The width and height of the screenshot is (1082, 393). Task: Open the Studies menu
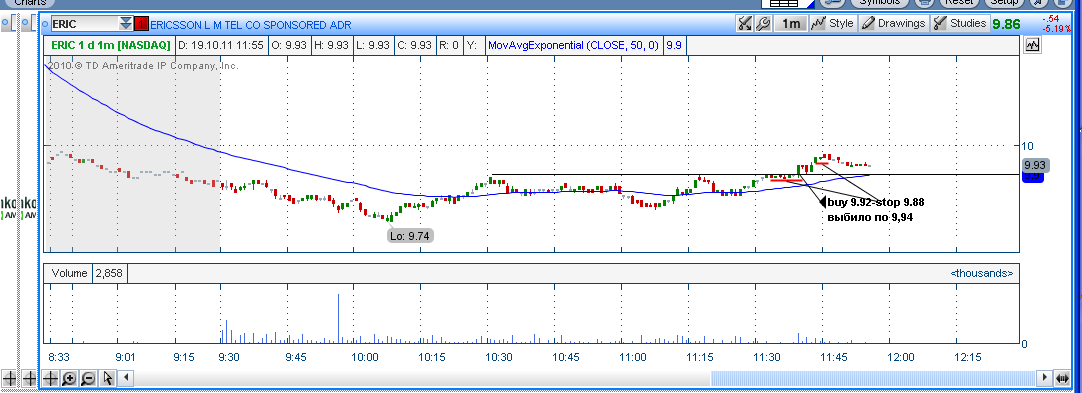[960, 23]
